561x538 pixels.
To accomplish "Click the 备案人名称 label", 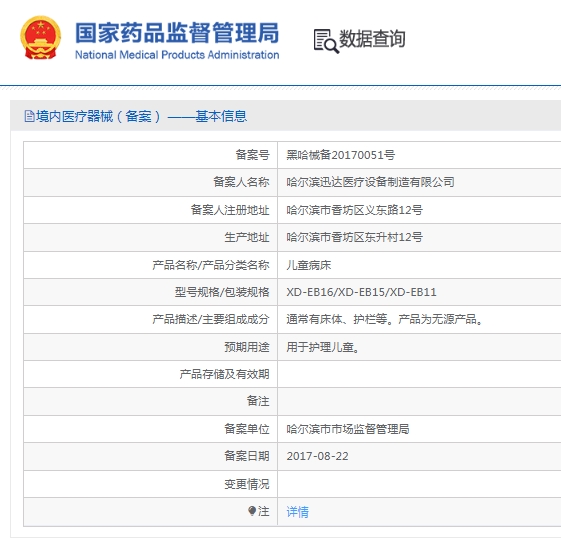I will pos(241,182).
